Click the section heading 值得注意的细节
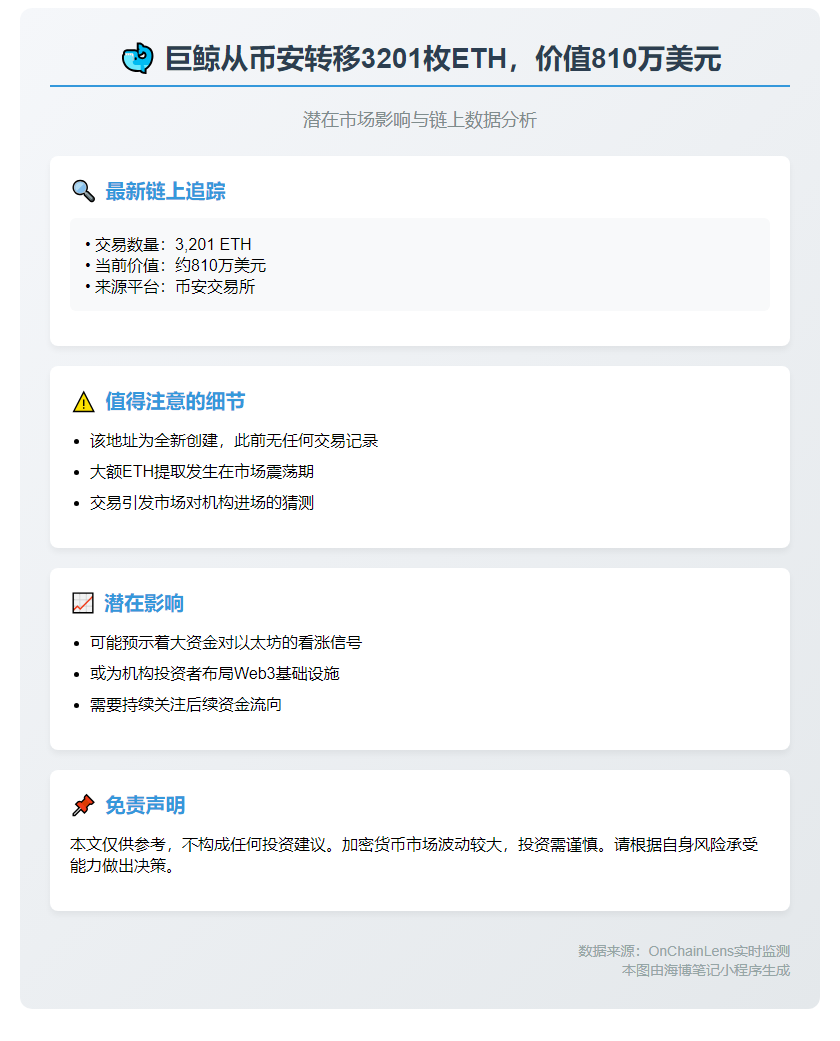 tap(175, 402)
